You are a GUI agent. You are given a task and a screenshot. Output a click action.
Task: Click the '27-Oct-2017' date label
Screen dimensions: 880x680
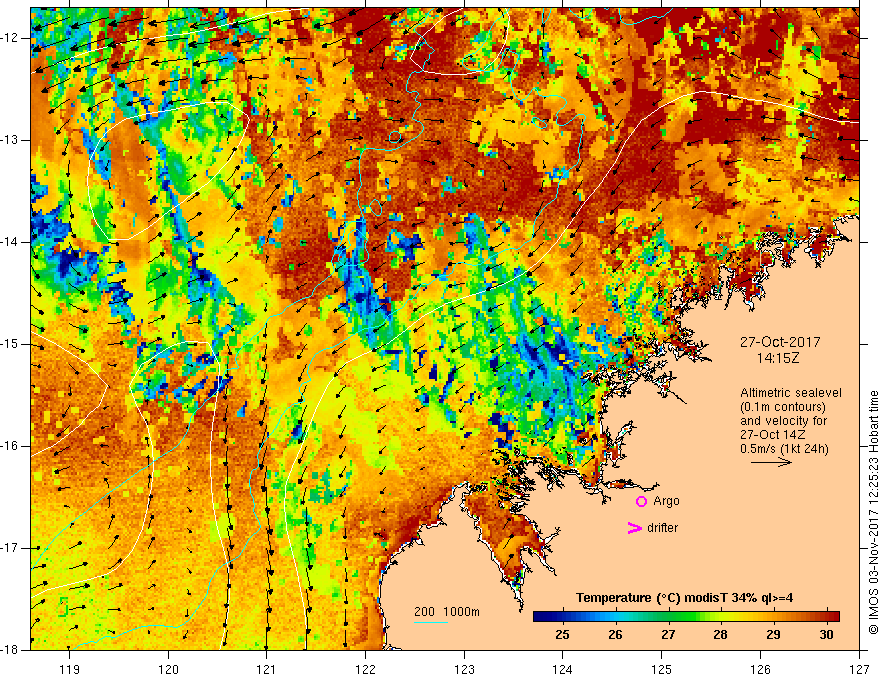point(780,342)
